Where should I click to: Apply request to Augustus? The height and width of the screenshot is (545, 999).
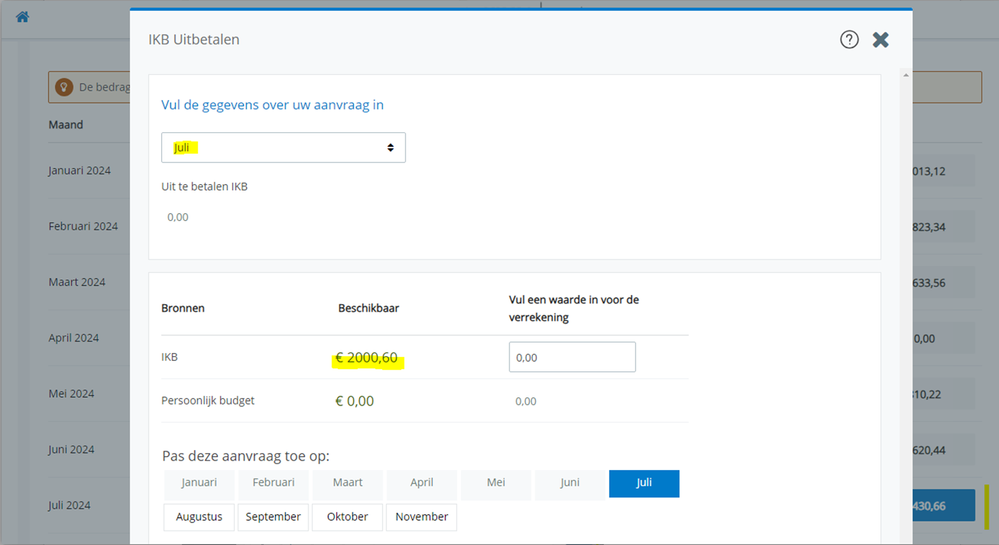pos(199,517)
